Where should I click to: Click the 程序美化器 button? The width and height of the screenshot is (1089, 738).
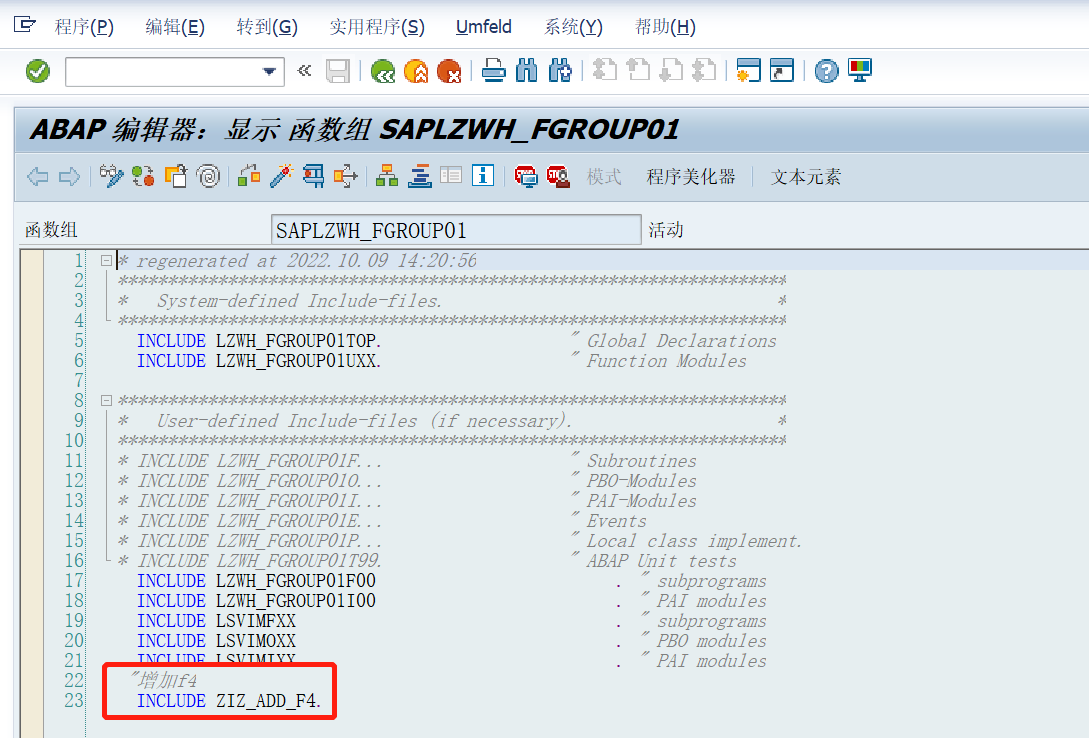pos(690,176)
